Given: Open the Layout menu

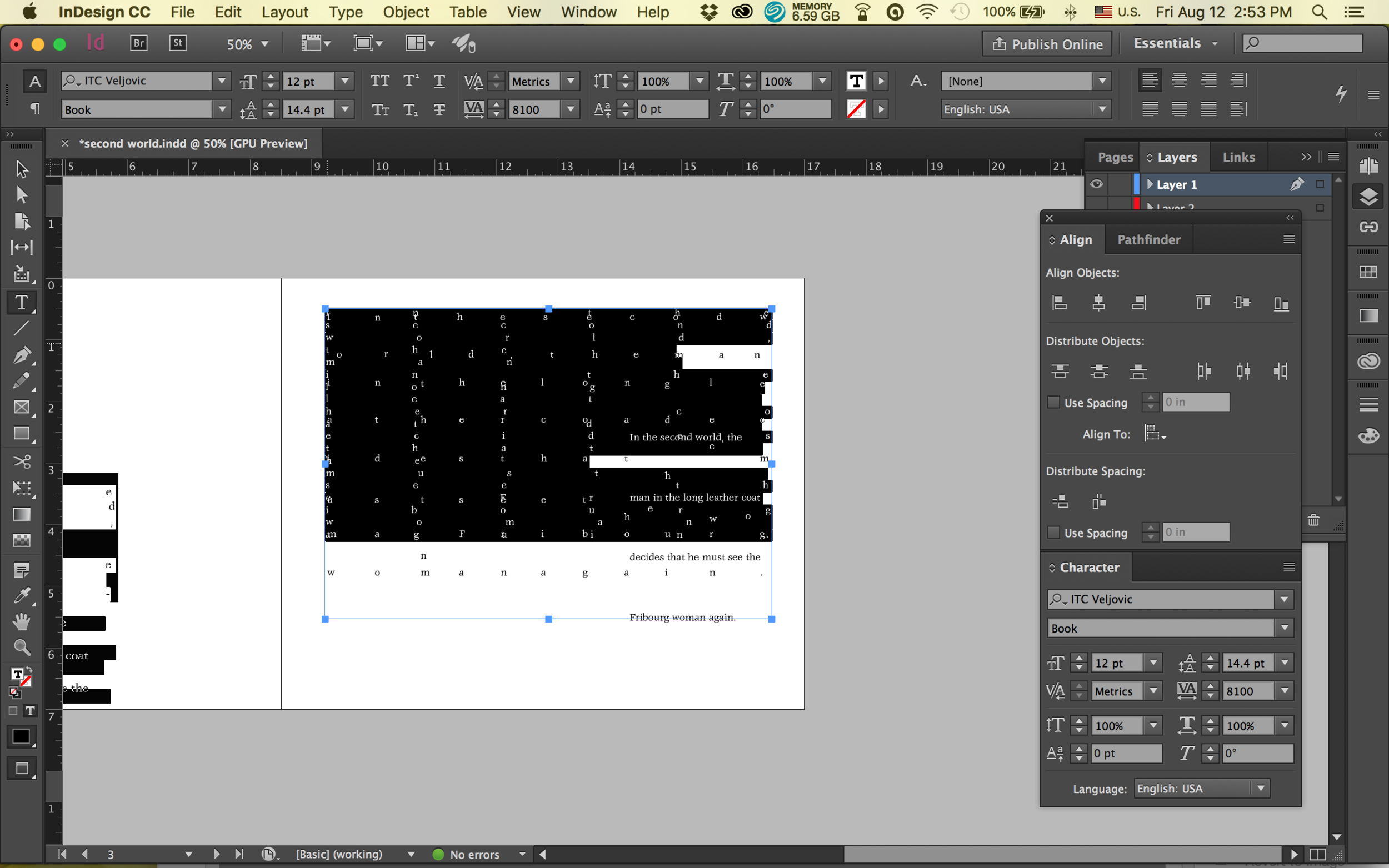Looking at the screenshot, I should [285, 12].
